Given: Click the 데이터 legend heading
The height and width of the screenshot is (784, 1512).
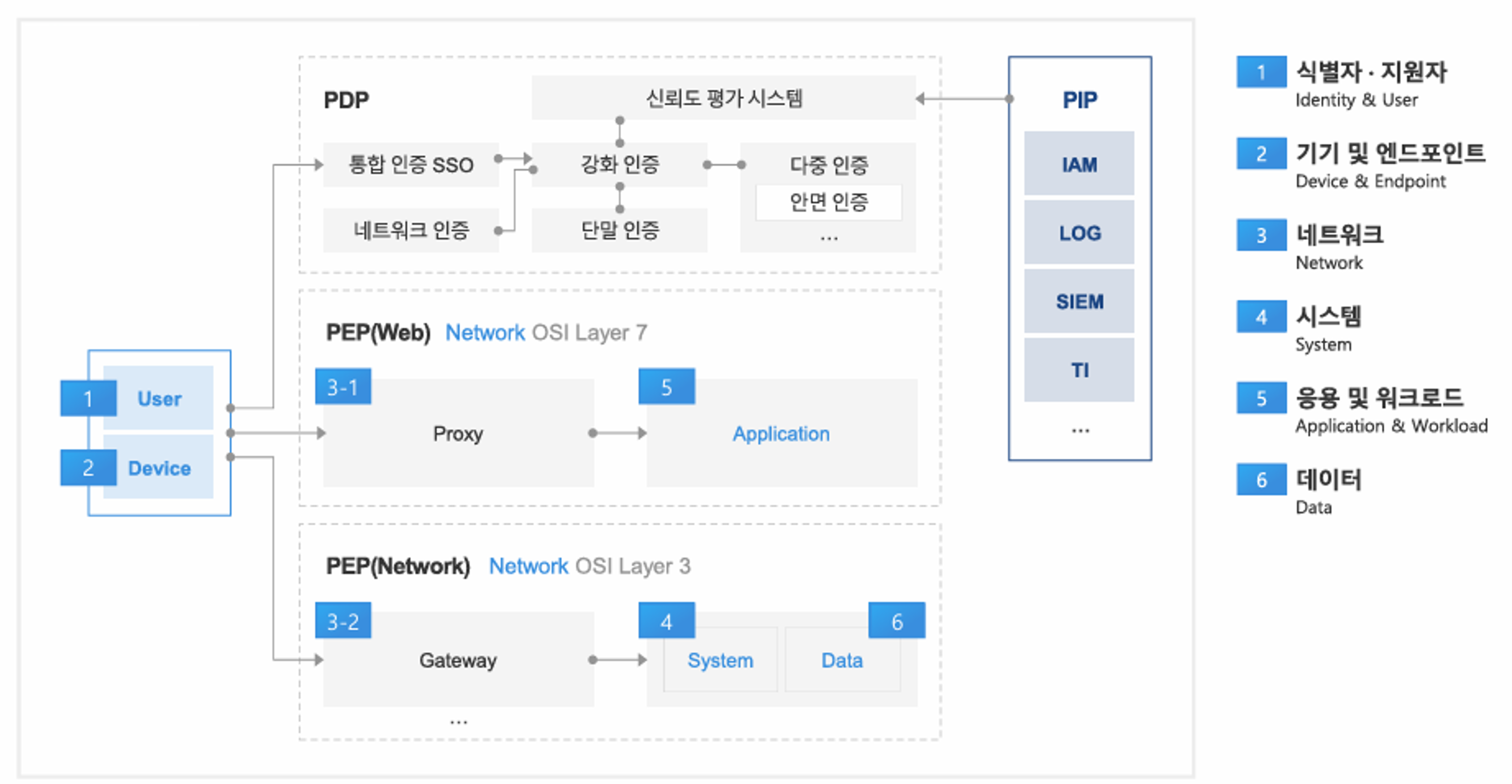Looking at the screenshot, I should click(x=1328, y=480).
